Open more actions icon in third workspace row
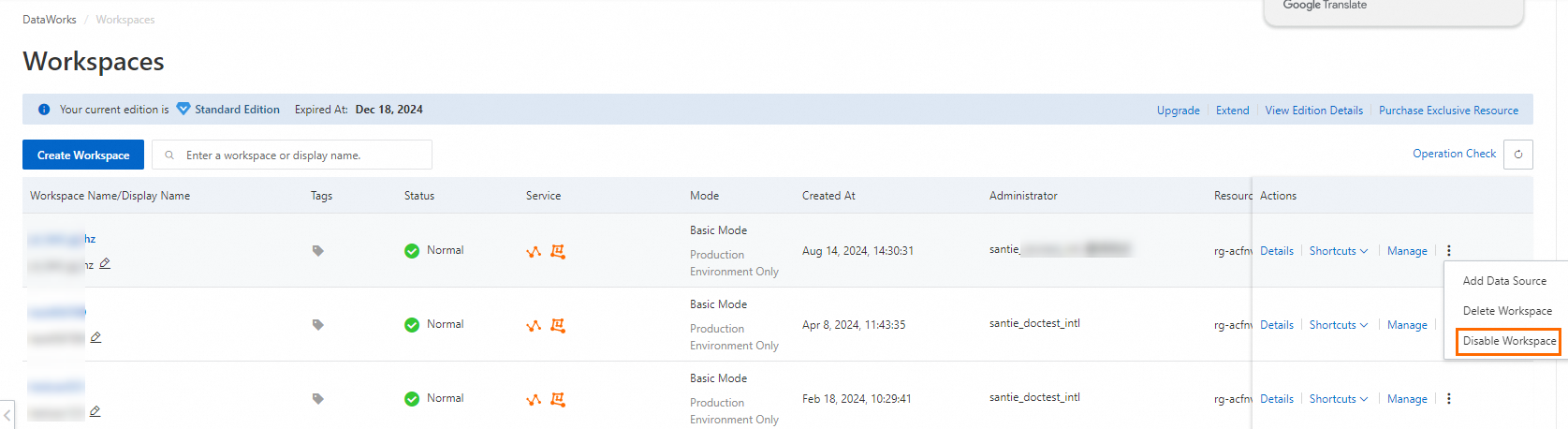Screen dimensions: 1568x429 [1449, 399]
